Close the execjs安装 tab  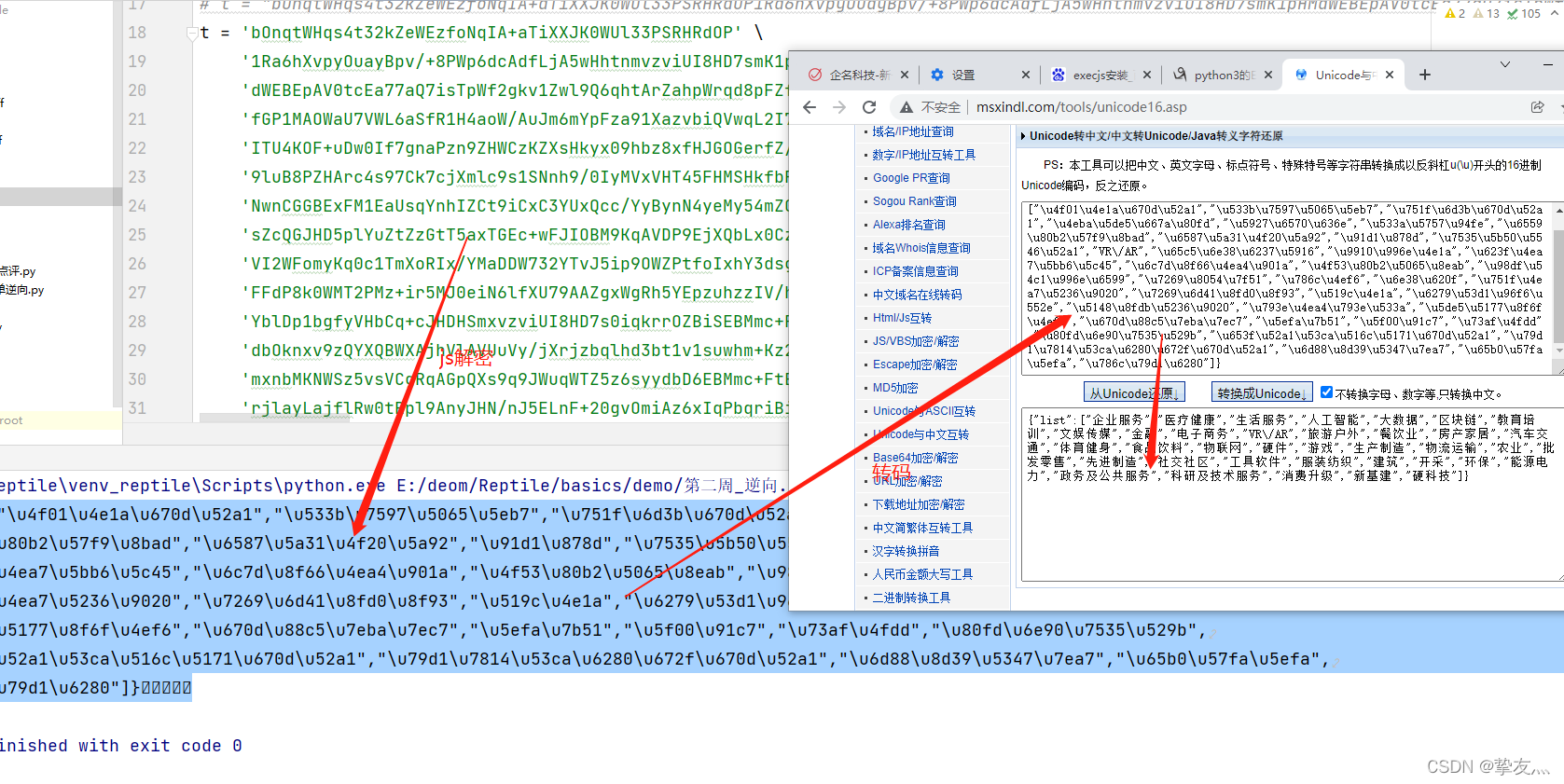pos(1146,75)
